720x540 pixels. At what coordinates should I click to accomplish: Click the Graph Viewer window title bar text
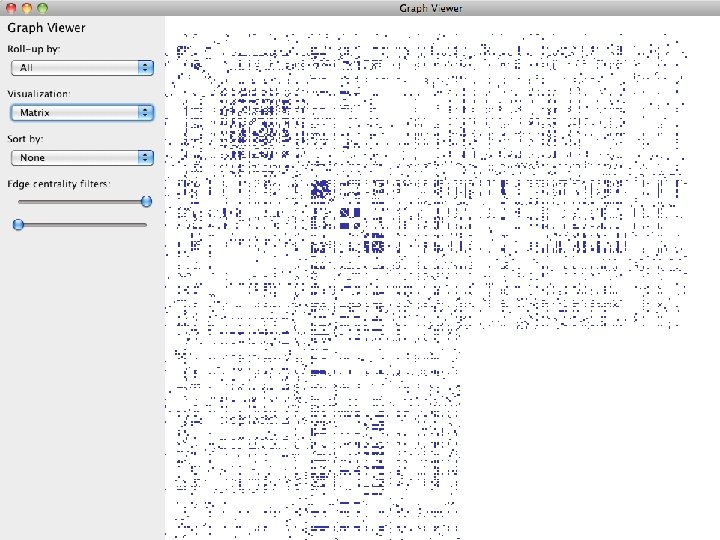click(431, 8)
